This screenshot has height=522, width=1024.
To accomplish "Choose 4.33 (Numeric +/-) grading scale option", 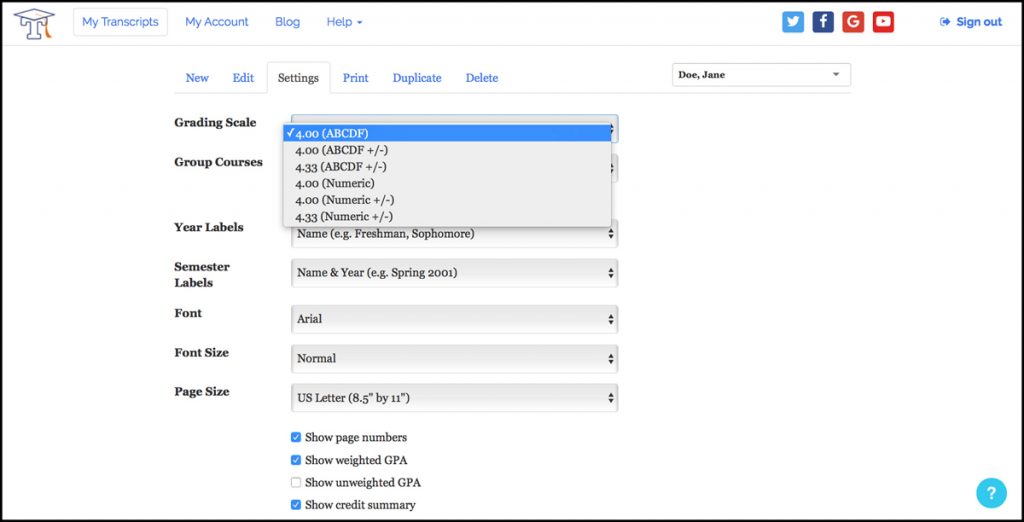I will coord(447,216).
